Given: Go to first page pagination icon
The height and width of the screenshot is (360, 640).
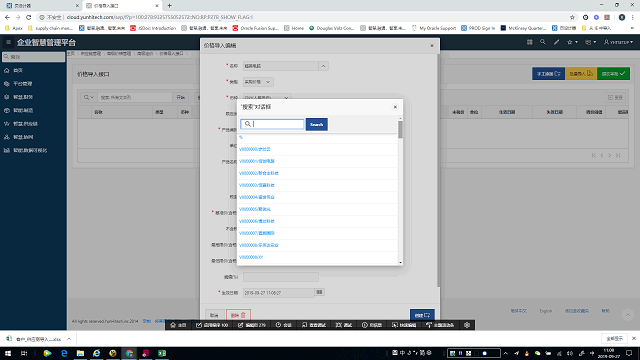Looking at the screenshot, I should (594, 155).
